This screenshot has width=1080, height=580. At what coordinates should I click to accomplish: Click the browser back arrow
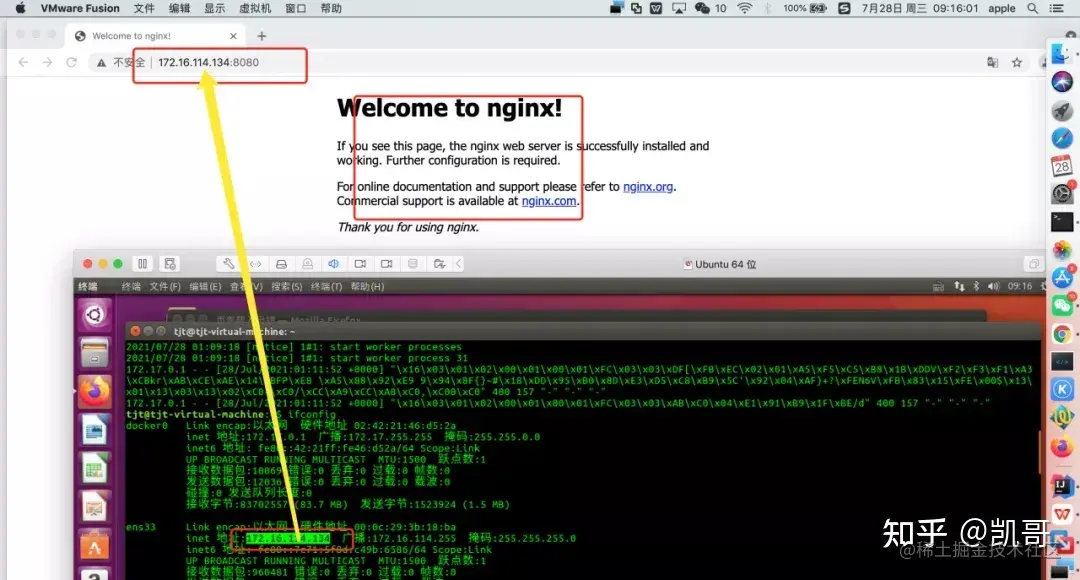(23, 62)
